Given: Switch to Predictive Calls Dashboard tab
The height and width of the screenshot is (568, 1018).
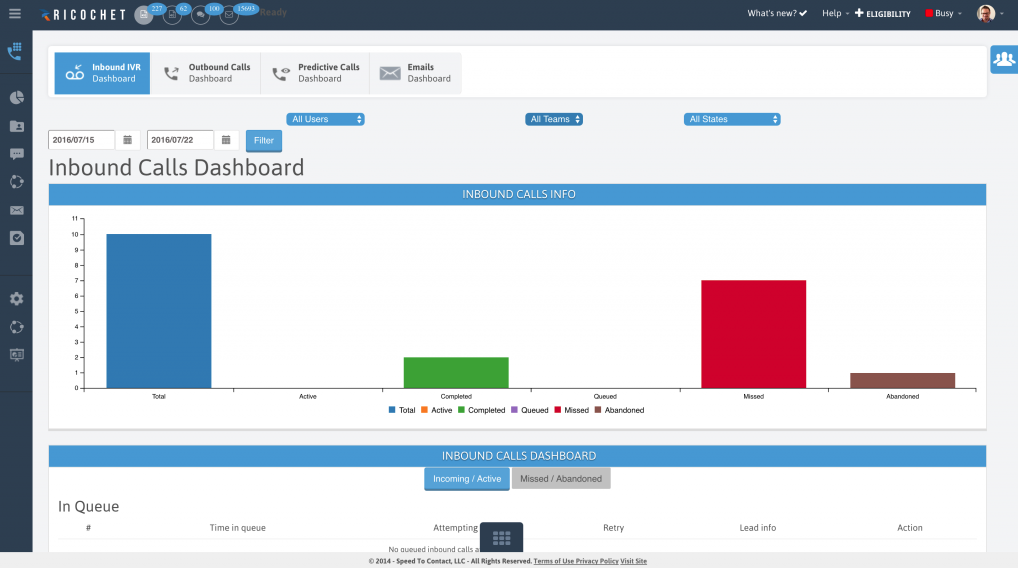Looking at the screenshot, I should click(x=315, y=73).
